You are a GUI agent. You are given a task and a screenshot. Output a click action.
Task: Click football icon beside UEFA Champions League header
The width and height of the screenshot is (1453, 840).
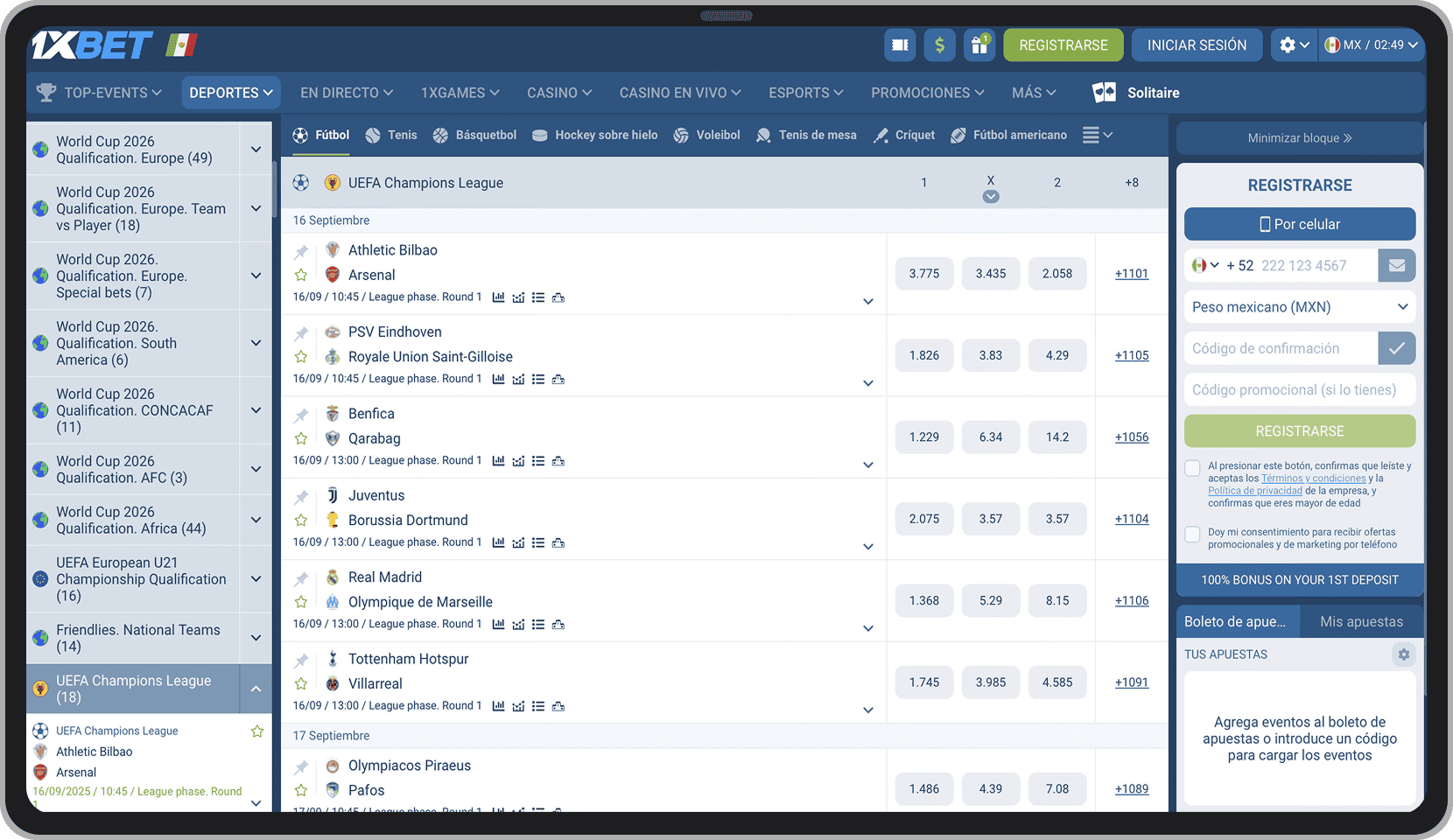301,183
